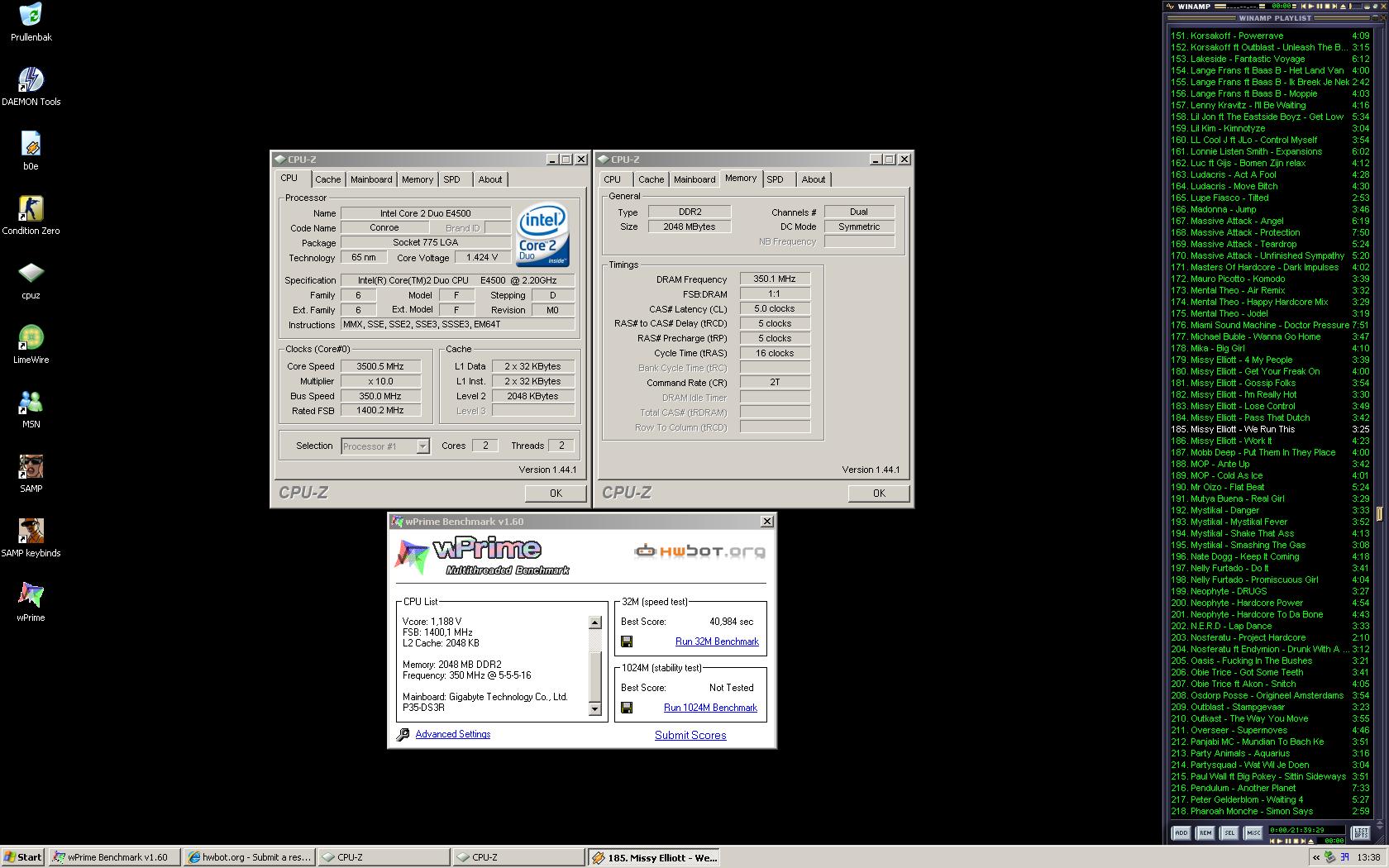This screenshot has height=868, width=1389.
Task: Click the SEL button in the Winamp playlist
Action: click(x=1229, y=832)
